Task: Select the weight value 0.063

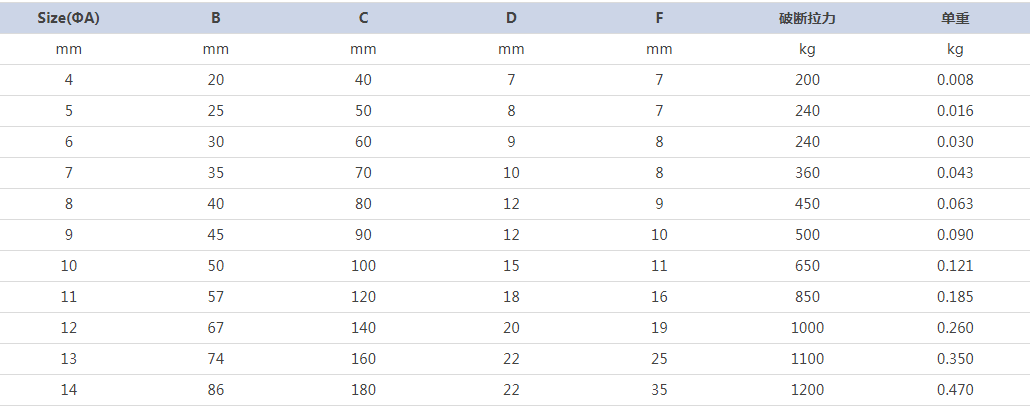Action: coord(955,204)
